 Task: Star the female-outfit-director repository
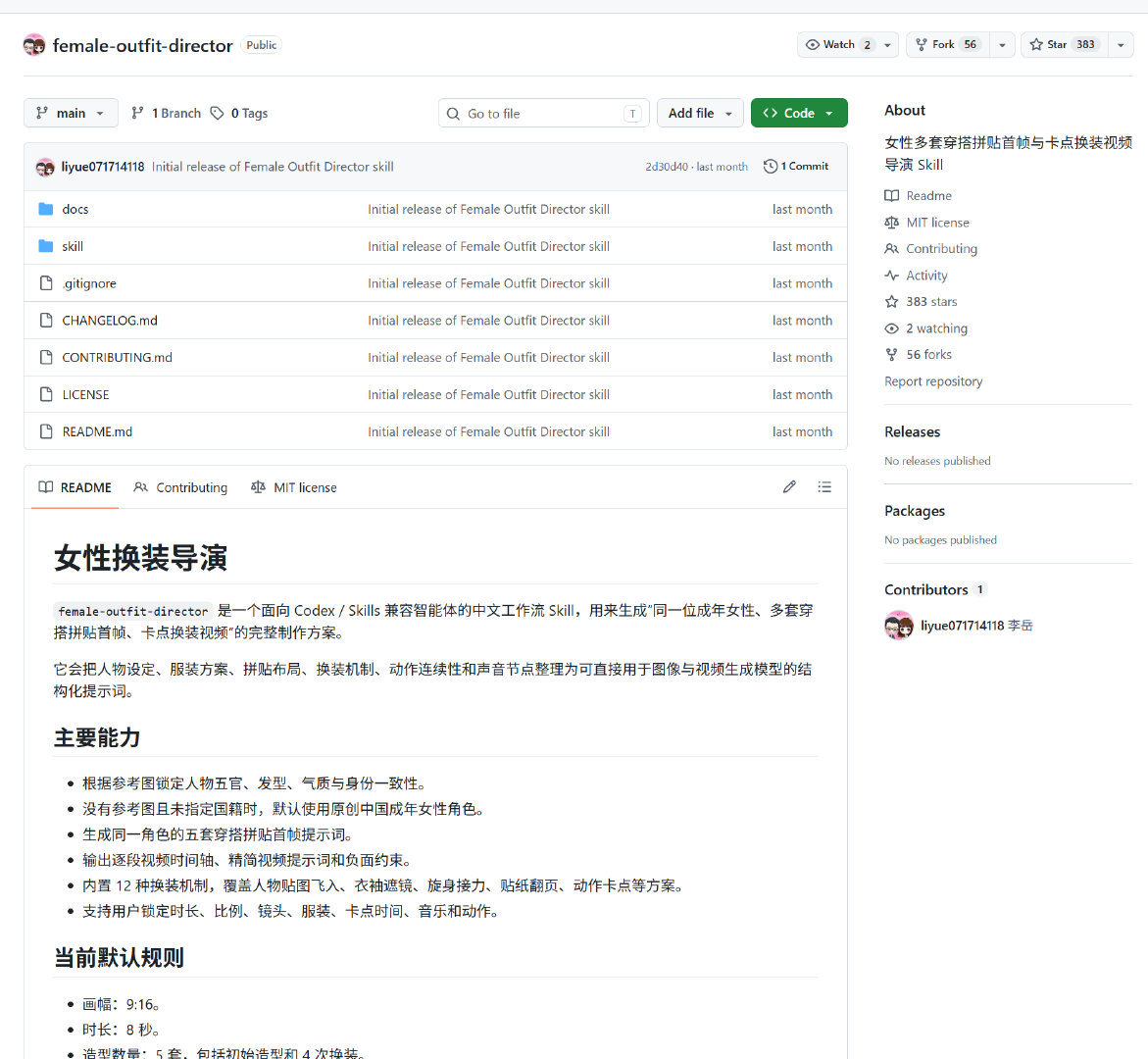pos(1065,45)
